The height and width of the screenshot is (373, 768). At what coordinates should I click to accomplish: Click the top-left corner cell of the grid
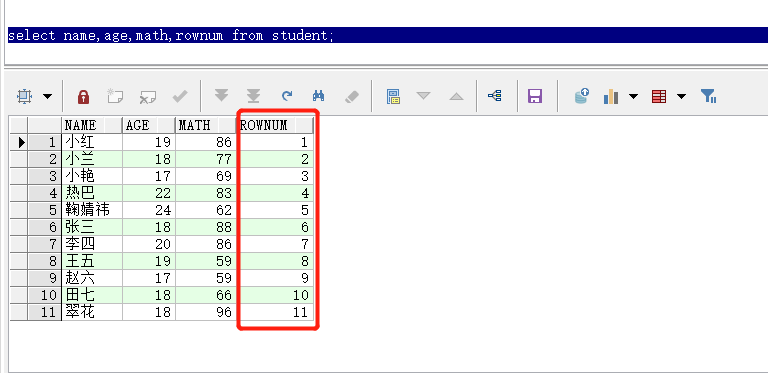pos(19,125)
